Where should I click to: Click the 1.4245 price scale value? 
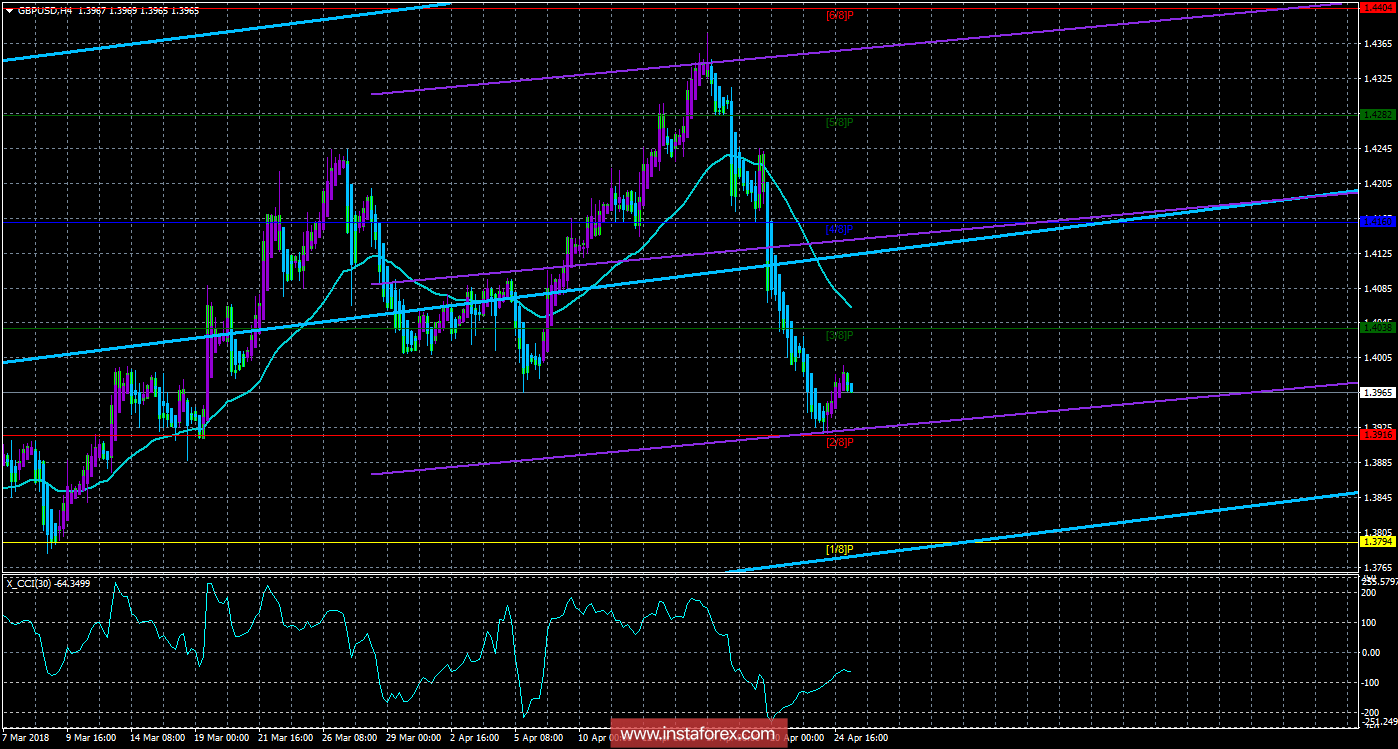coord(1378,149)
